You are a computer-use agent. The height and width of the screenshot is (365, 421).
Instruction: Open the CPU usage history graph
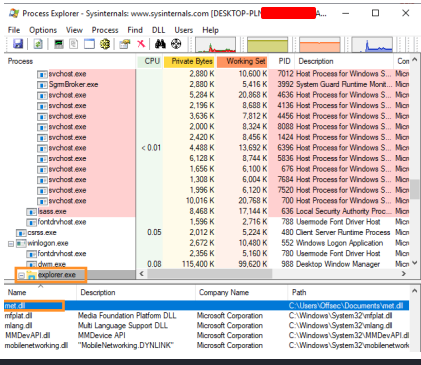coord(216,44)
